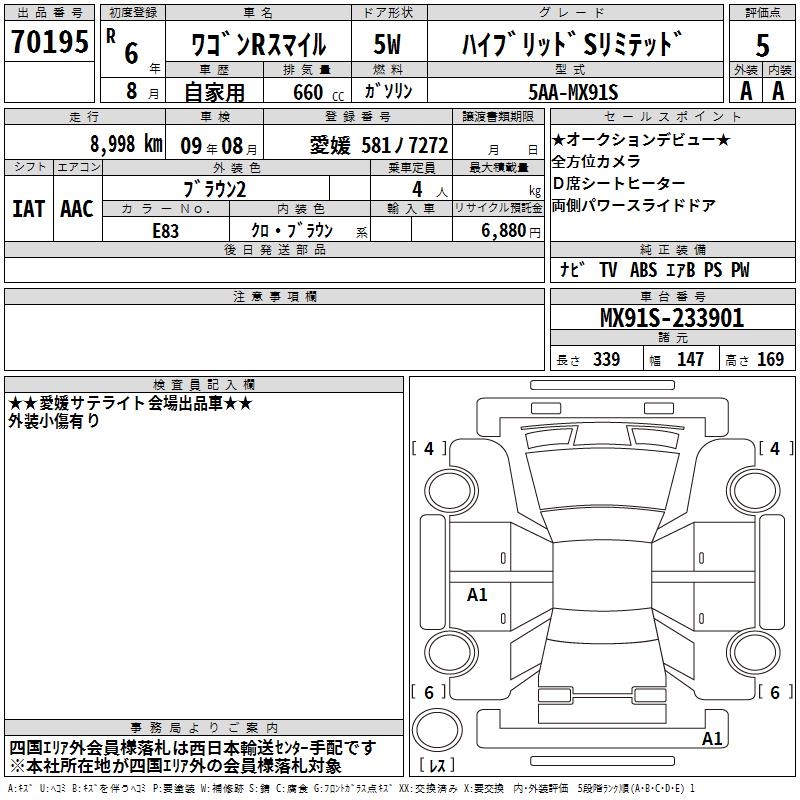Click the displacement value 660 cc
The image size is (800, 800).
(318, 93)
